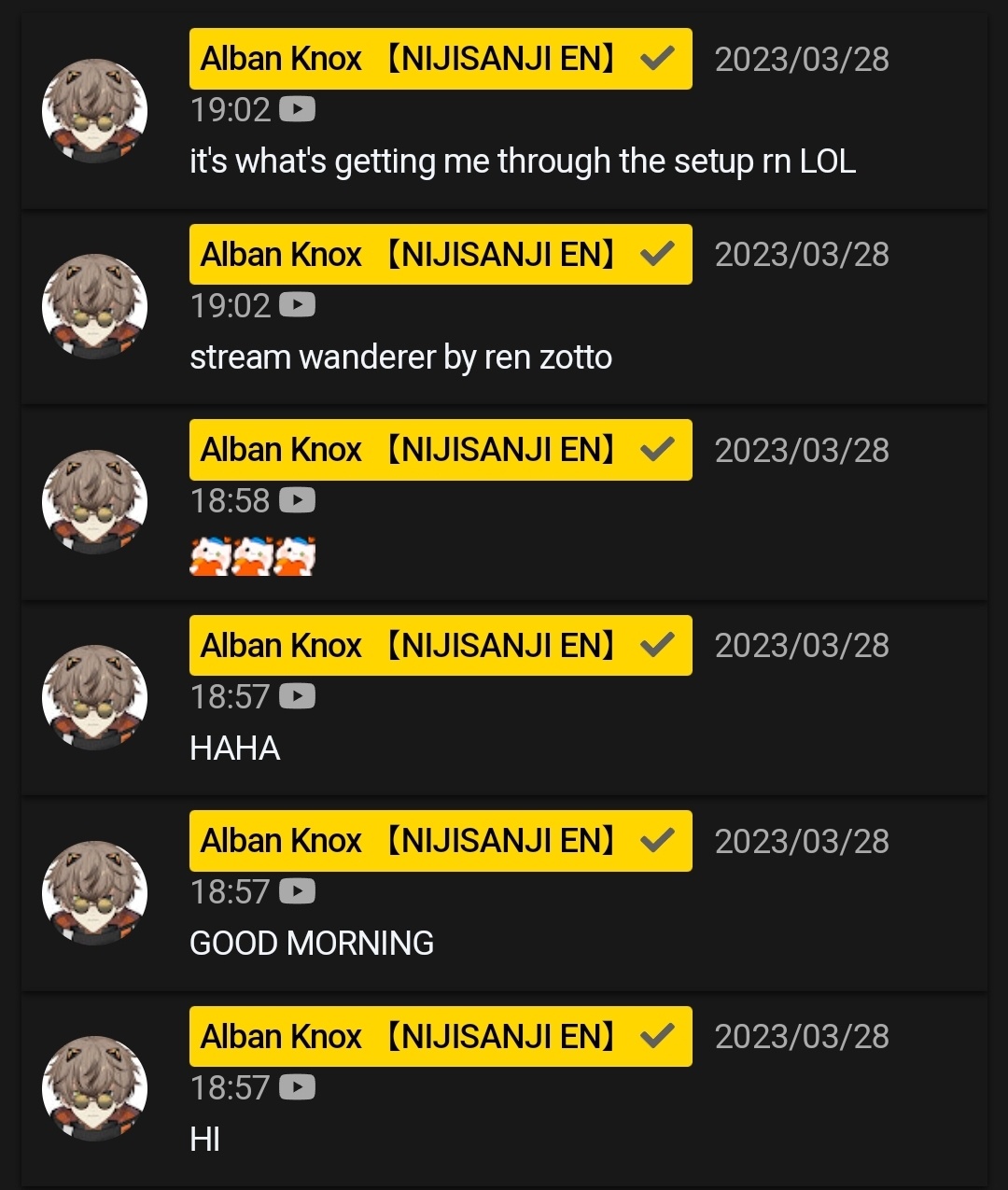Click the 18:58 timestamp
Viewport: 1008px width, 1190px height.
tap(230, 501)
